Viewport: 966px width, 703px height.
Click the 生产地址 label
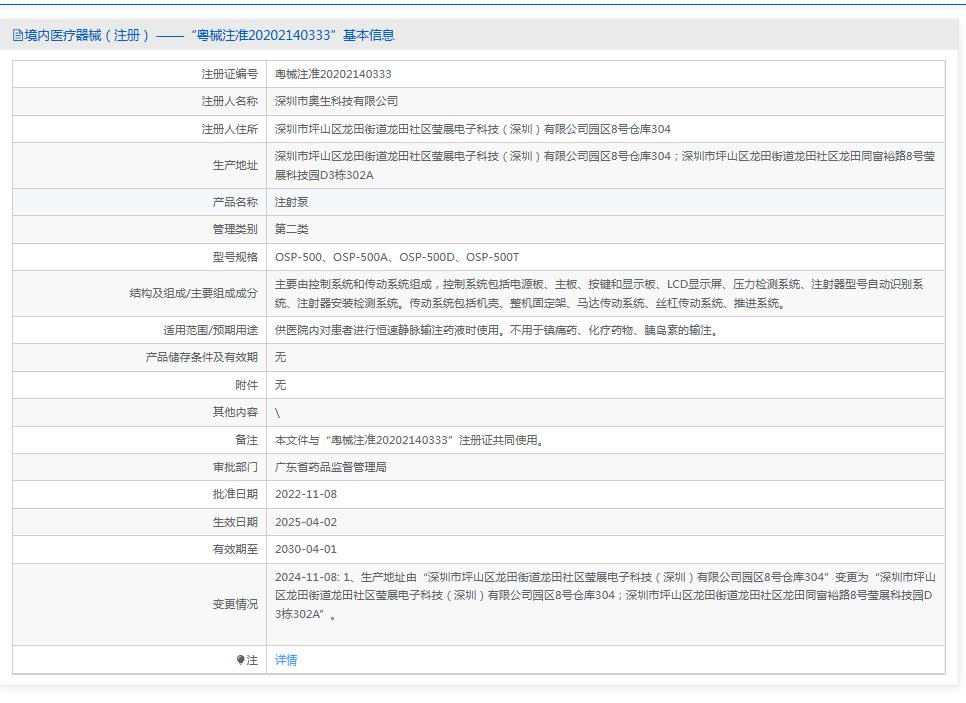[235, 165]
